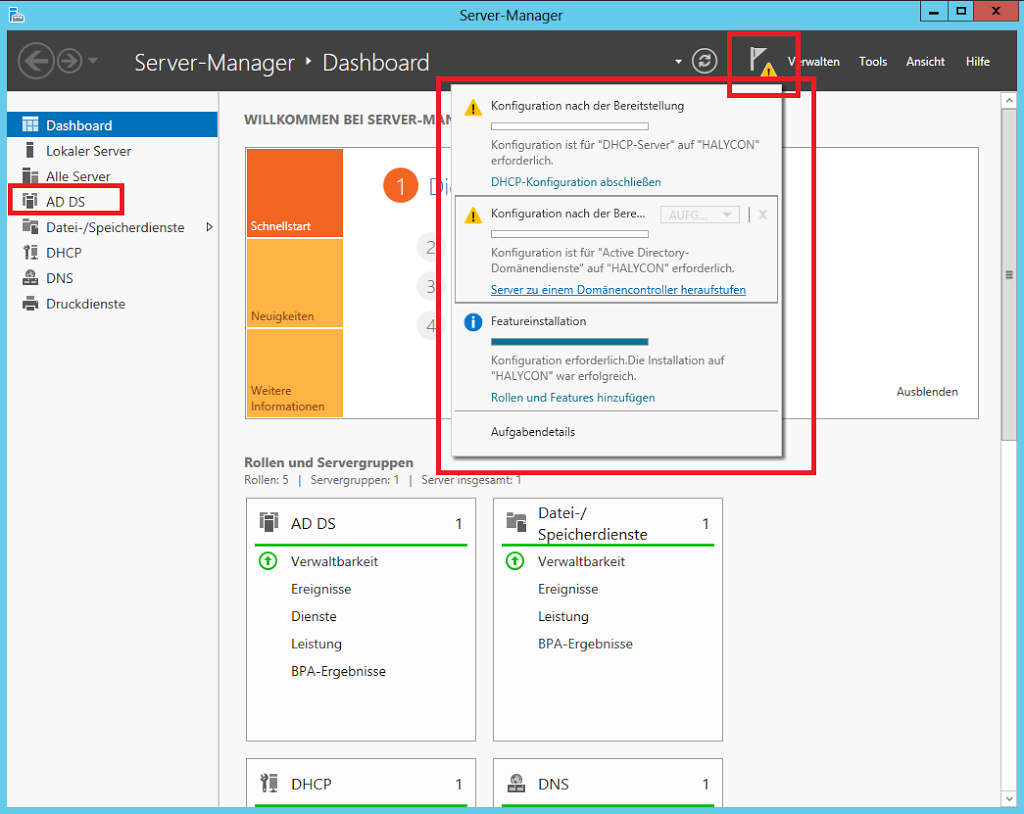Image resolution: width=1024 pixels, height=814 pixels.
Task: Click green Verwaltbarkeit status icon in AD DS tile
Action: click(267, 561)
